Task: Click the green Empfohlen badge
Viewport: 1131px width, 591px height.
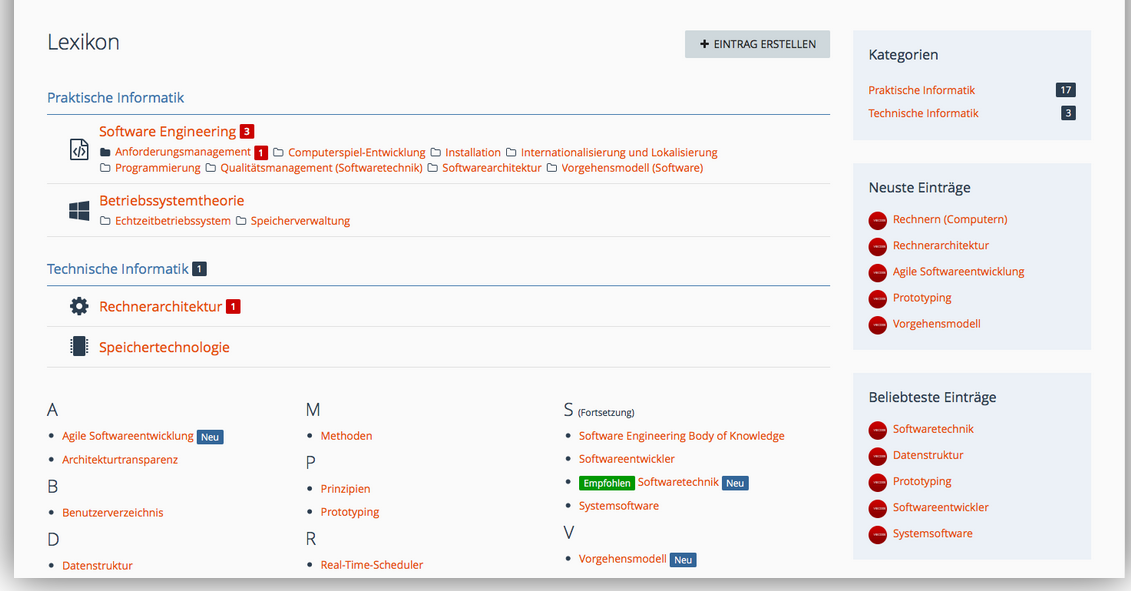Action: [606, 483]
